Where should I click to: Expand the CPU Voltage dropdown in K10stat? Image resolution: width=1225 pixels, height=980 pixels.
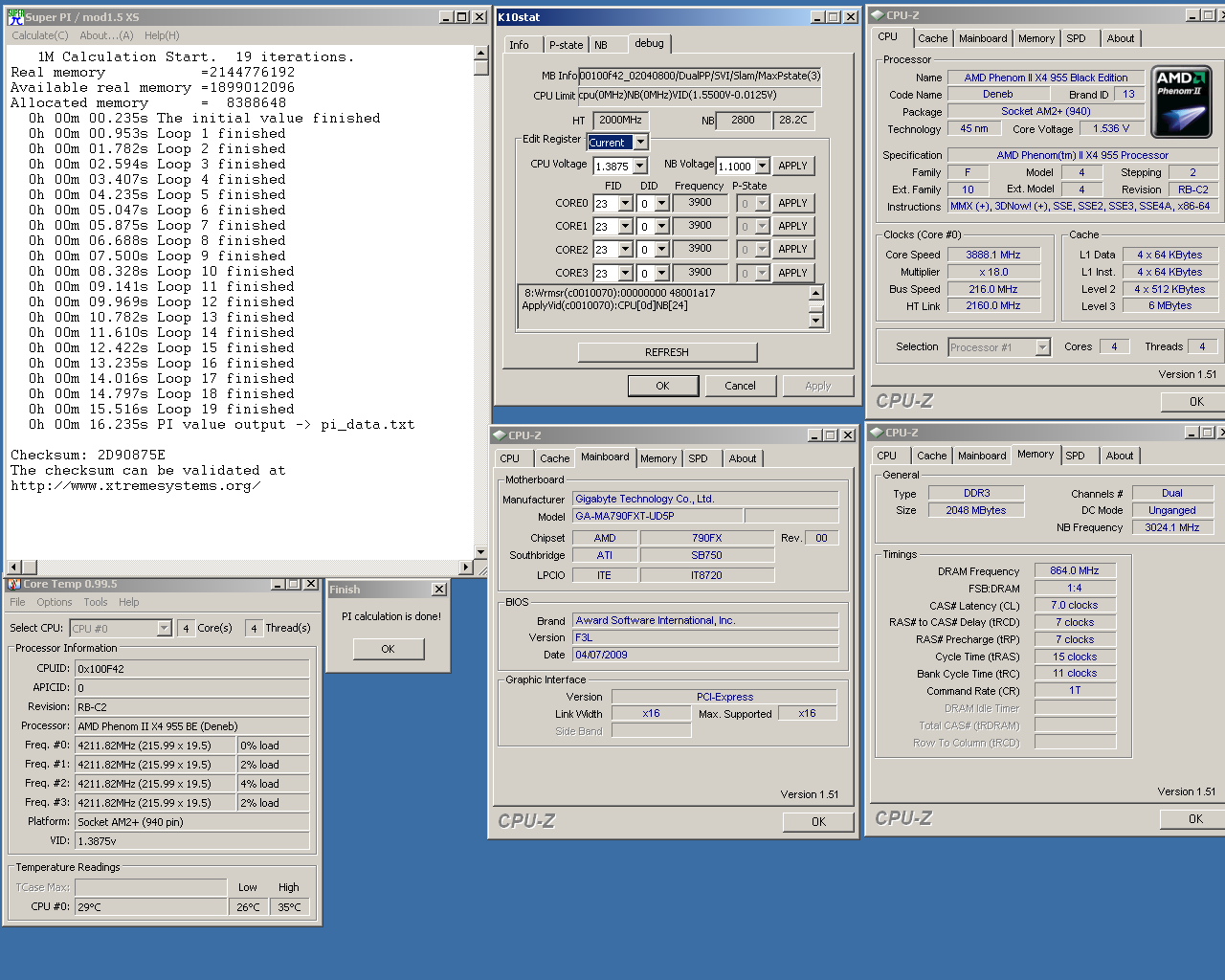[x=639, y=167]
